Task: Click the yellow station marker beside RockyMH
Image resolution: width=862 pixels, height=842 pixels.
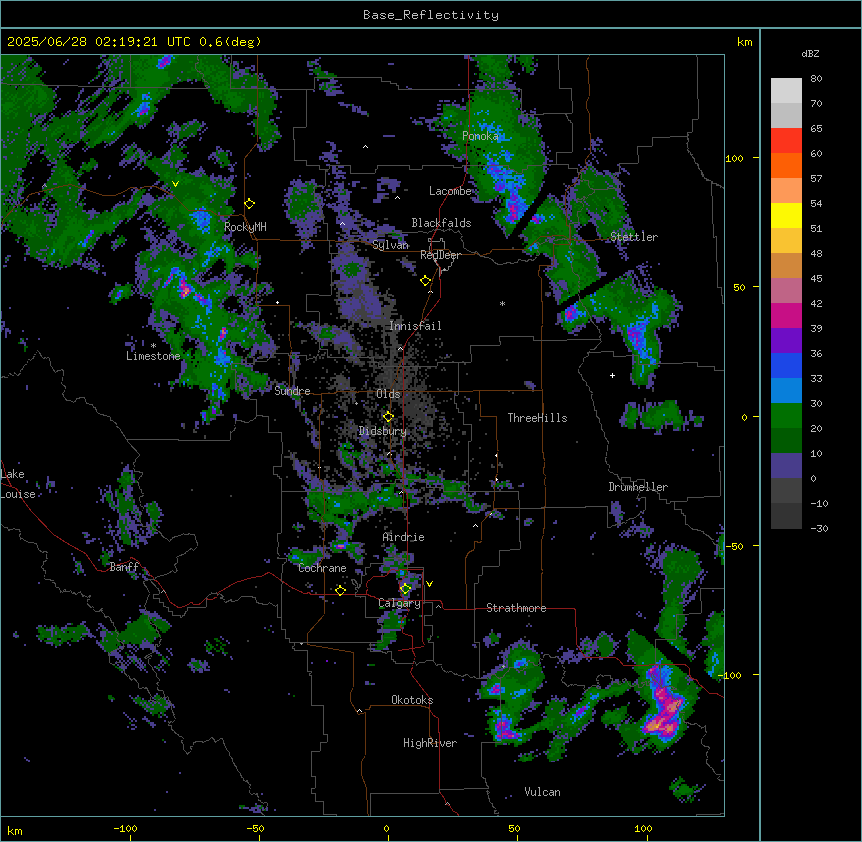Action: point(250,204)
